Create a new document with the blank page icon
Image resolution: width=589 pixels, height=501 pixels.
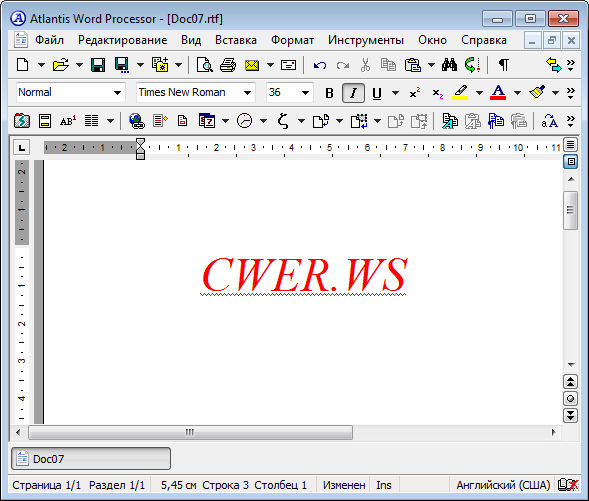[x=23, y=65]
